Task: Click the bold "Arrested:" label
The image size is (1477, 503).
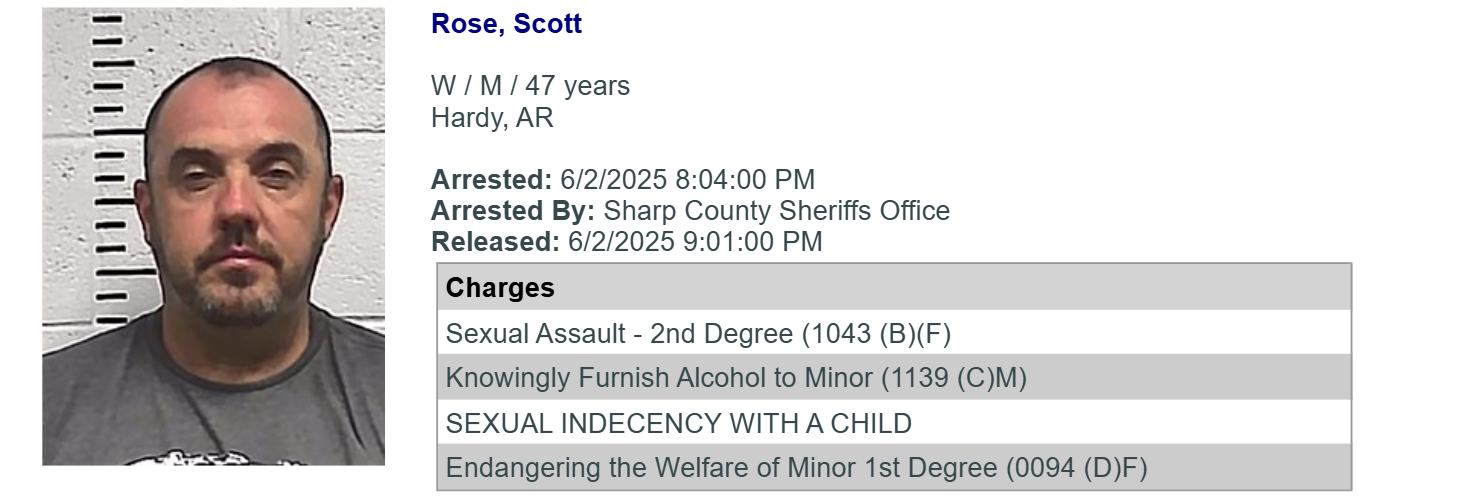Action: click(x=491, y=180)
